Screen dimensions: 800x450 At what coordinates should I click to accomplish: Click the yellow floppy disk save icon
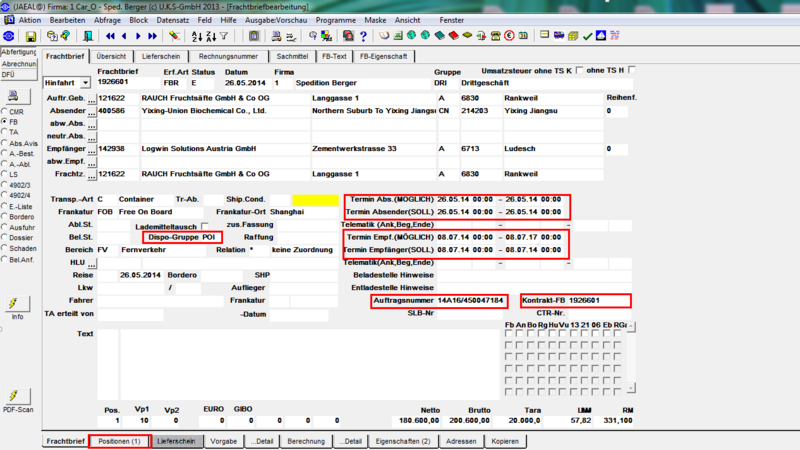tap(31, 36)
